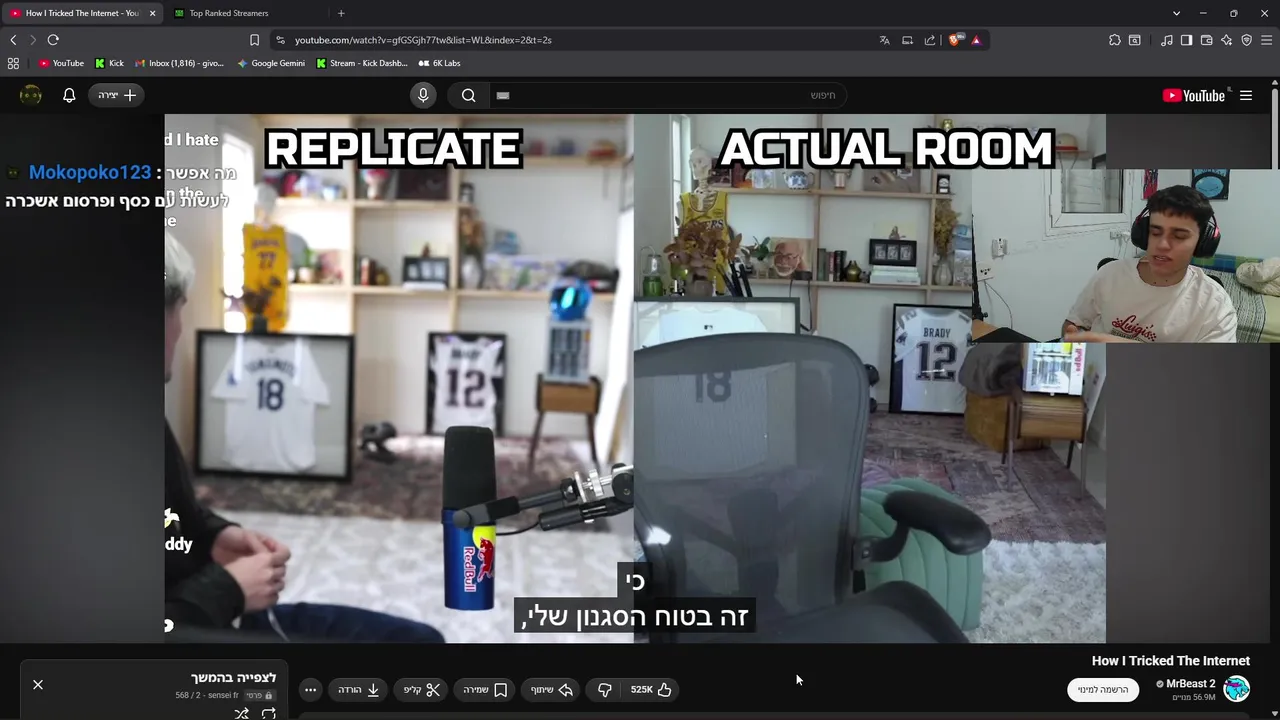Start voice search with microphone icon
The height and width of the screenshot is (720, 1280).
[423, 95]
